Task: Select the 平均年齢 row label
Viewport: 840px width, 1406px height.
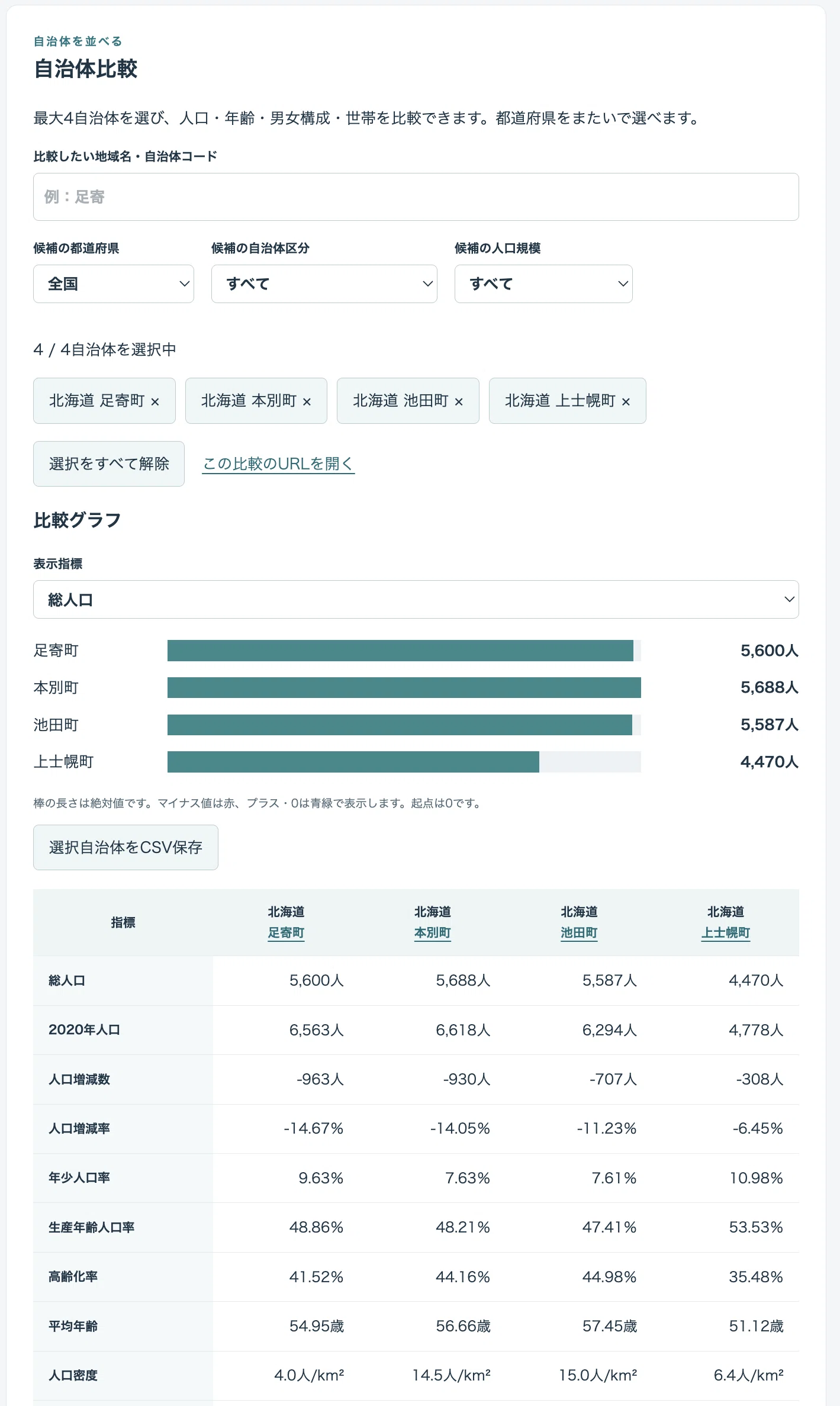Action: coord(73,1326)
